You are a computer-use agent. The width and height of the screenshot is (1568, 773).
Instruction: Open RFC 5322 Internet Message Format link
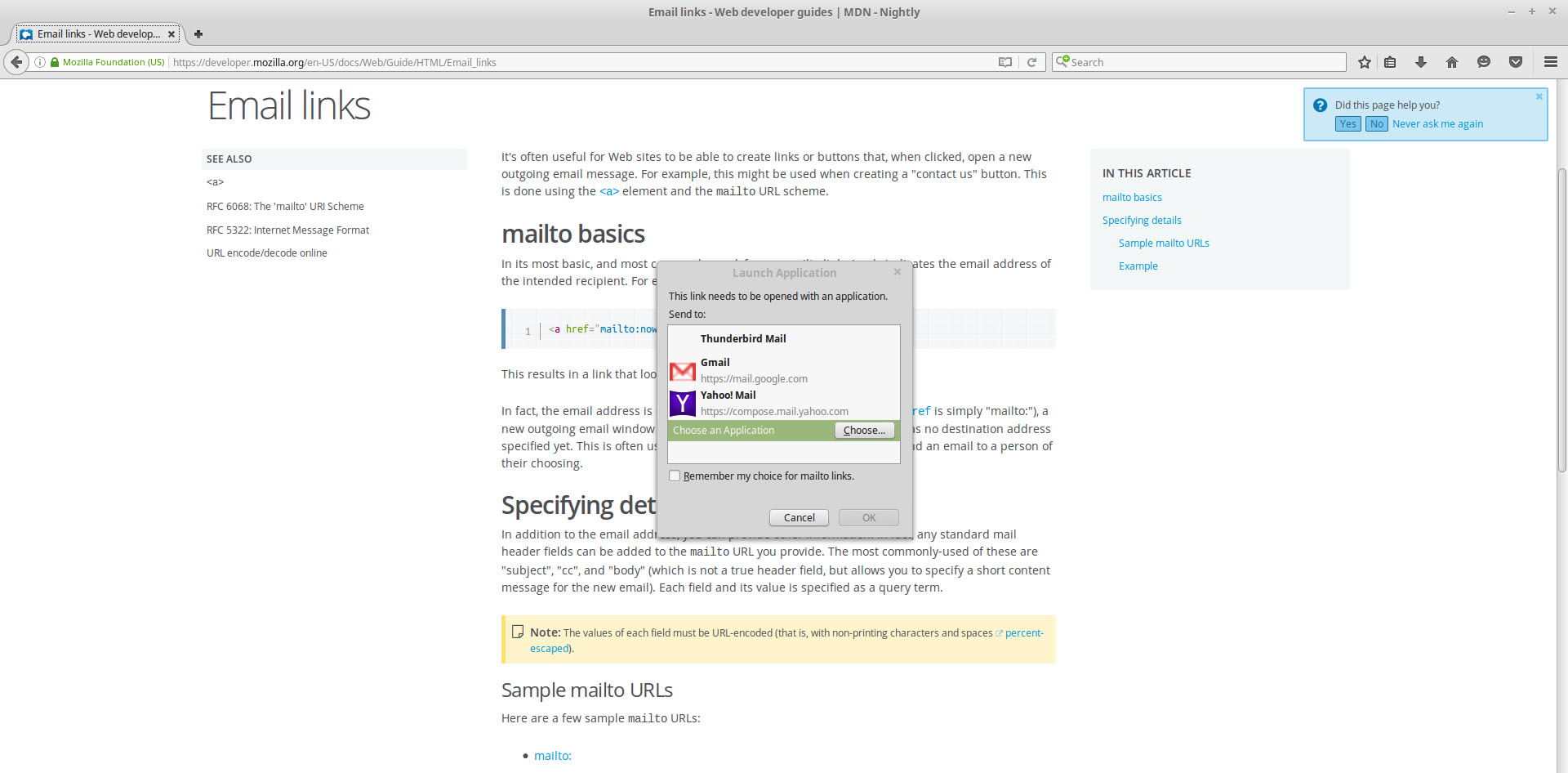(287, 230)
